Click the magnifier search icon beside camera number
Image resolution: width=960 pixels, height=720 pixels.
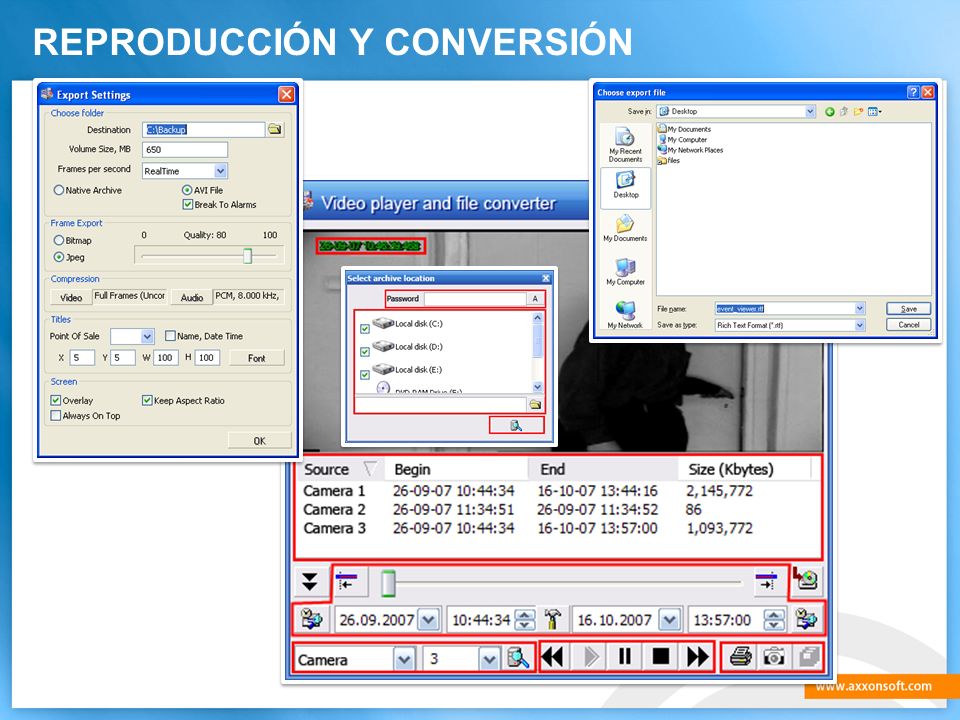click(518, 659)
